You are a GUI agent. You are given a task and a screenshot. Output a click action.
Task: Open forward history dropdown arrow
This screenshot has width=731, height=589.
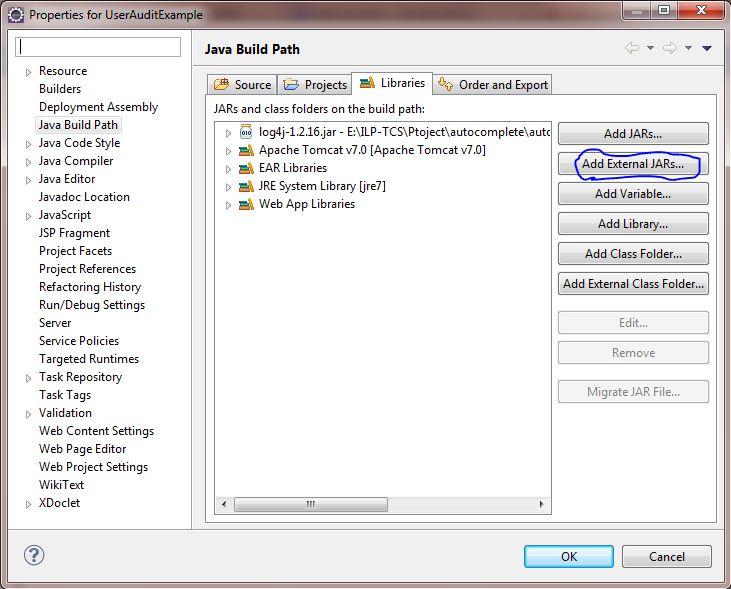(689, 48)
